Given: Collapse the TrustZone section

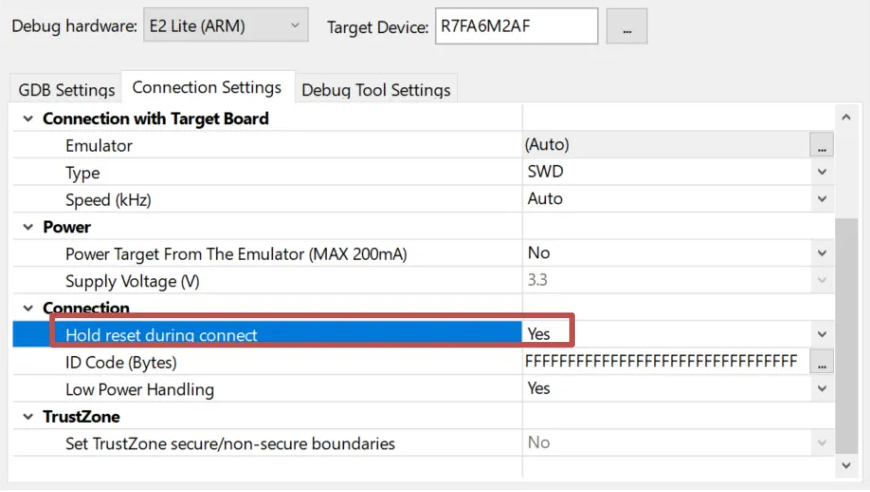Looking at the screenshot, I should tap(28, 417).
